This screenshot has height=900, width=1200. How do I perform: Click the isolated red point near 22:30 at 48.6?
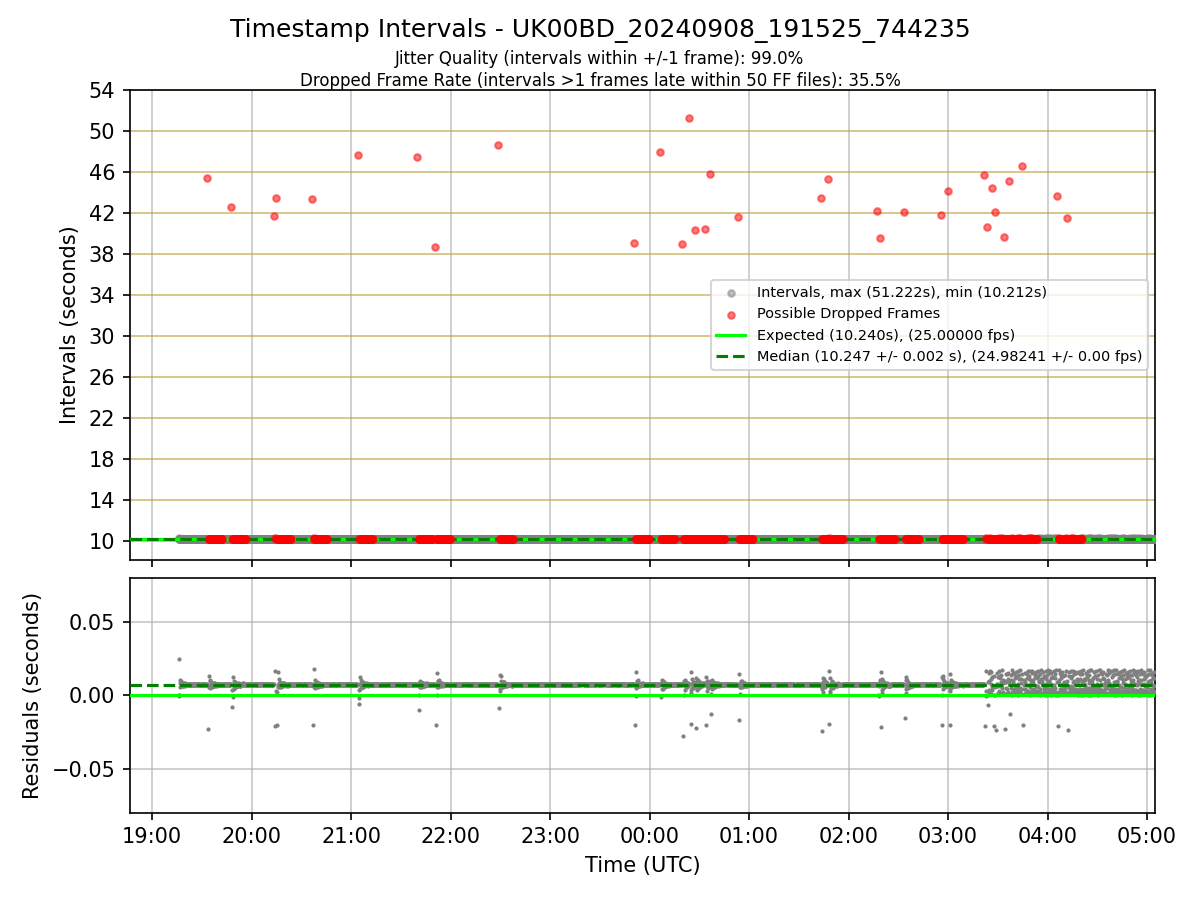pos(498,145)
